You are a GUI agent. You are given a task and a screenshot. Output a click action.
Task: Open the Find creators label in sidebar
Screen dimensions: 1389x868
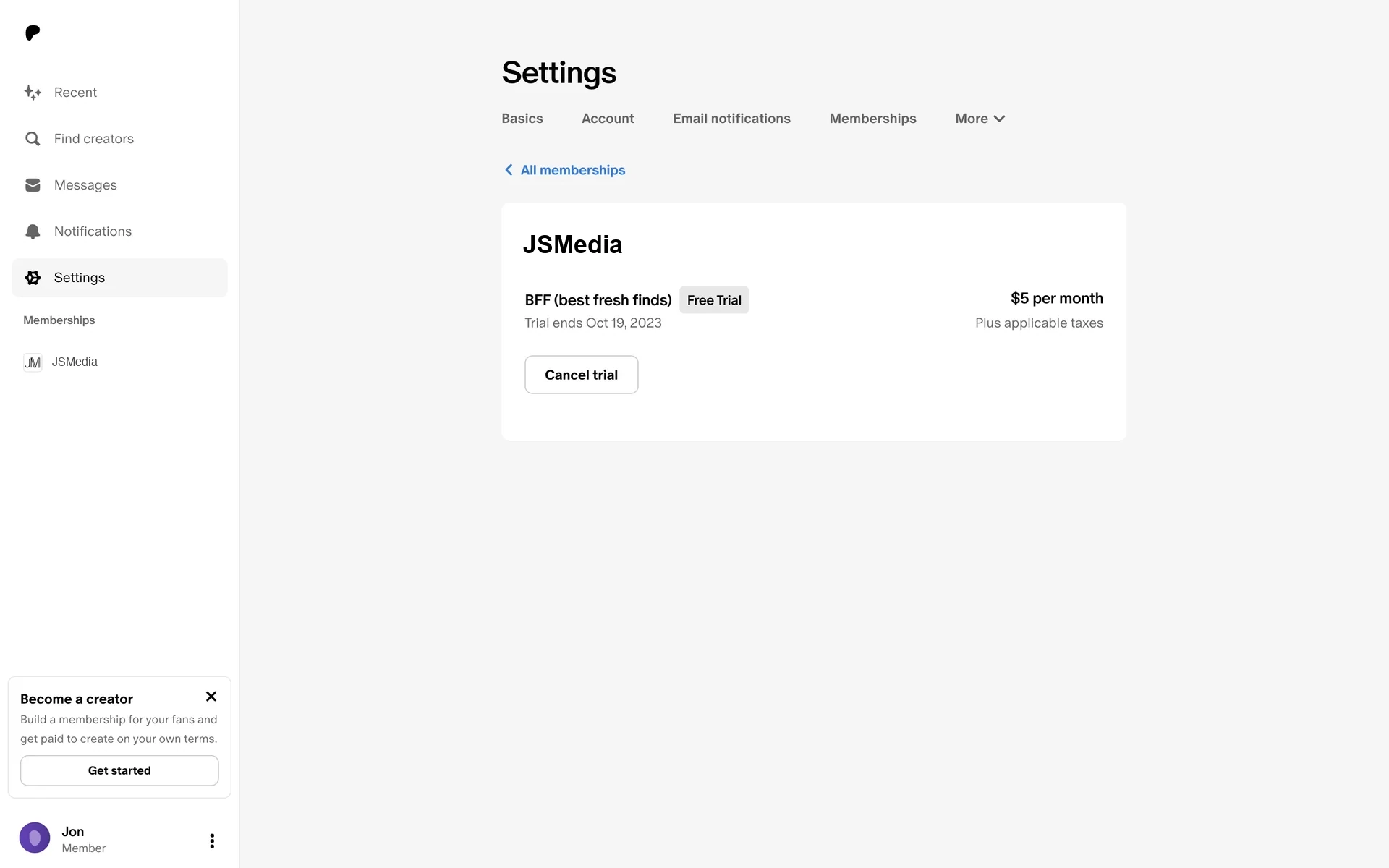coord(94,139)
